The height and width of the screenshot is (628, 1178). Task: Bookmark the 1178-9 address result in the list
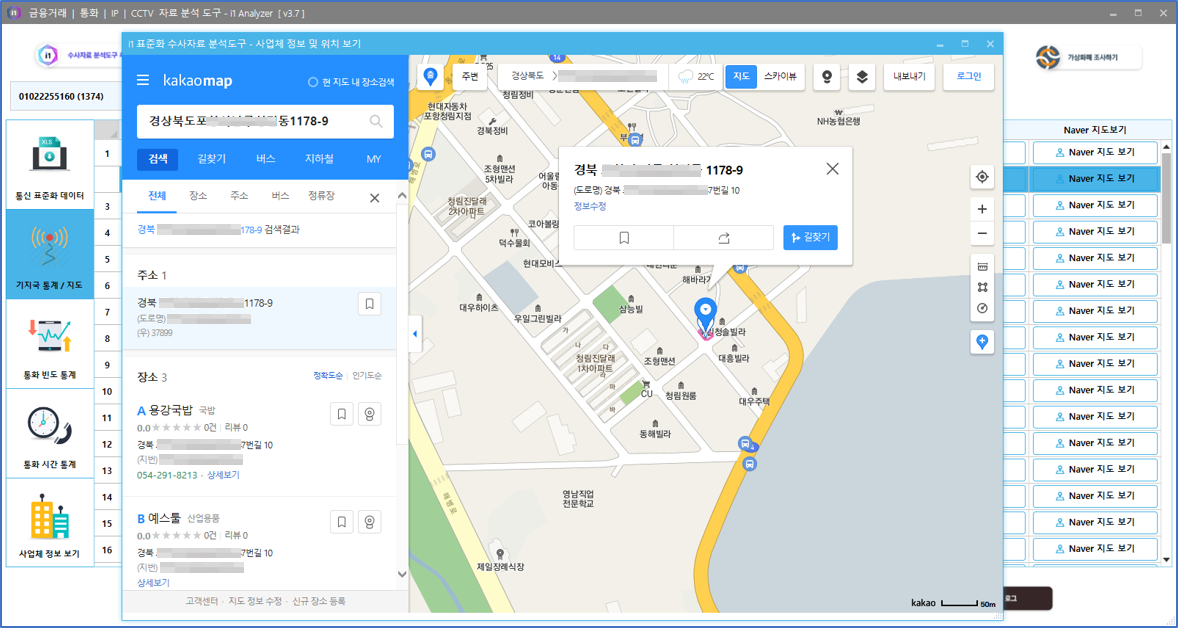(x=370, y=304)
